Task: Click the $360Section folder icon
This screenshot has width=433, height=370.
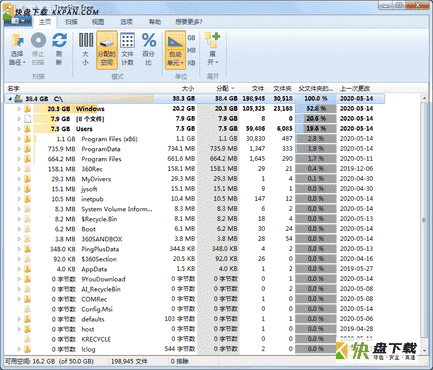Action: pyautogui.click(x=27, y=259)
